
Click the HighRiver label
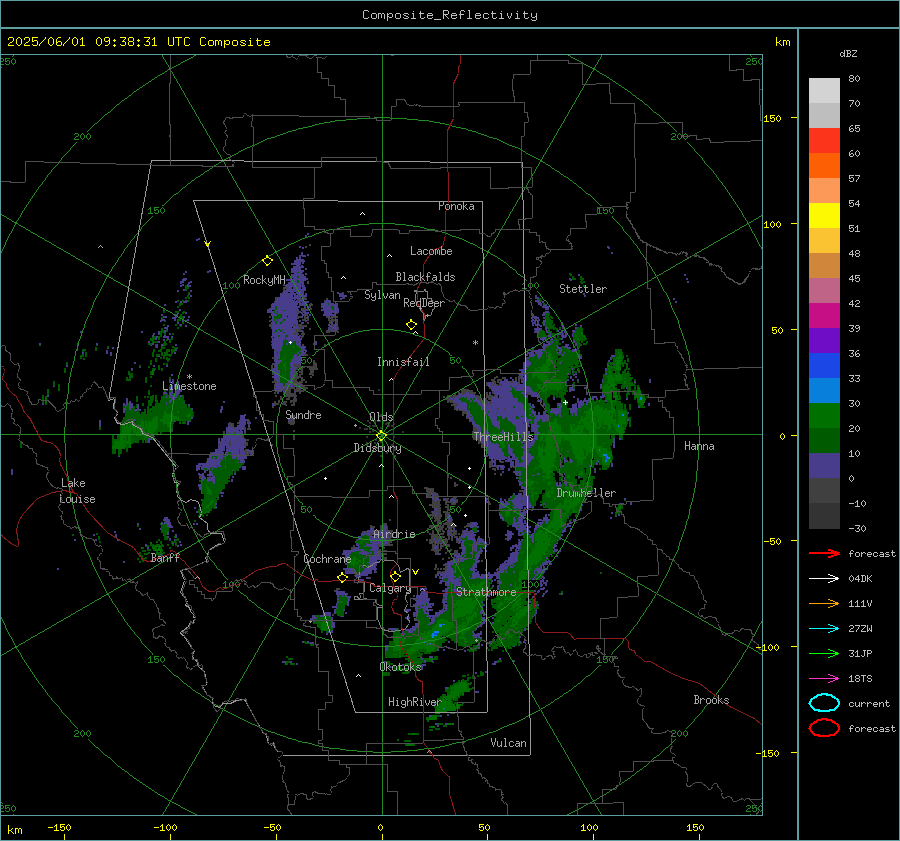point(414,702)
